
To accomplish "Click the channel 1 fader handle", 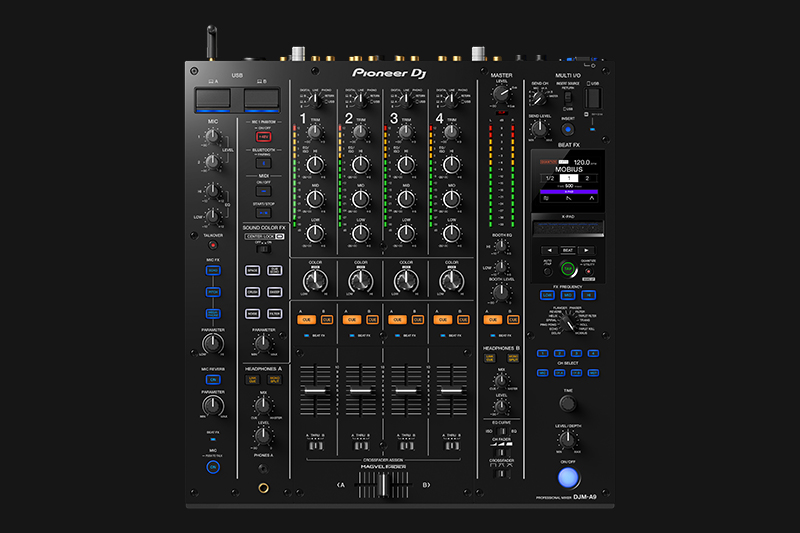I will tap(315, 391).
